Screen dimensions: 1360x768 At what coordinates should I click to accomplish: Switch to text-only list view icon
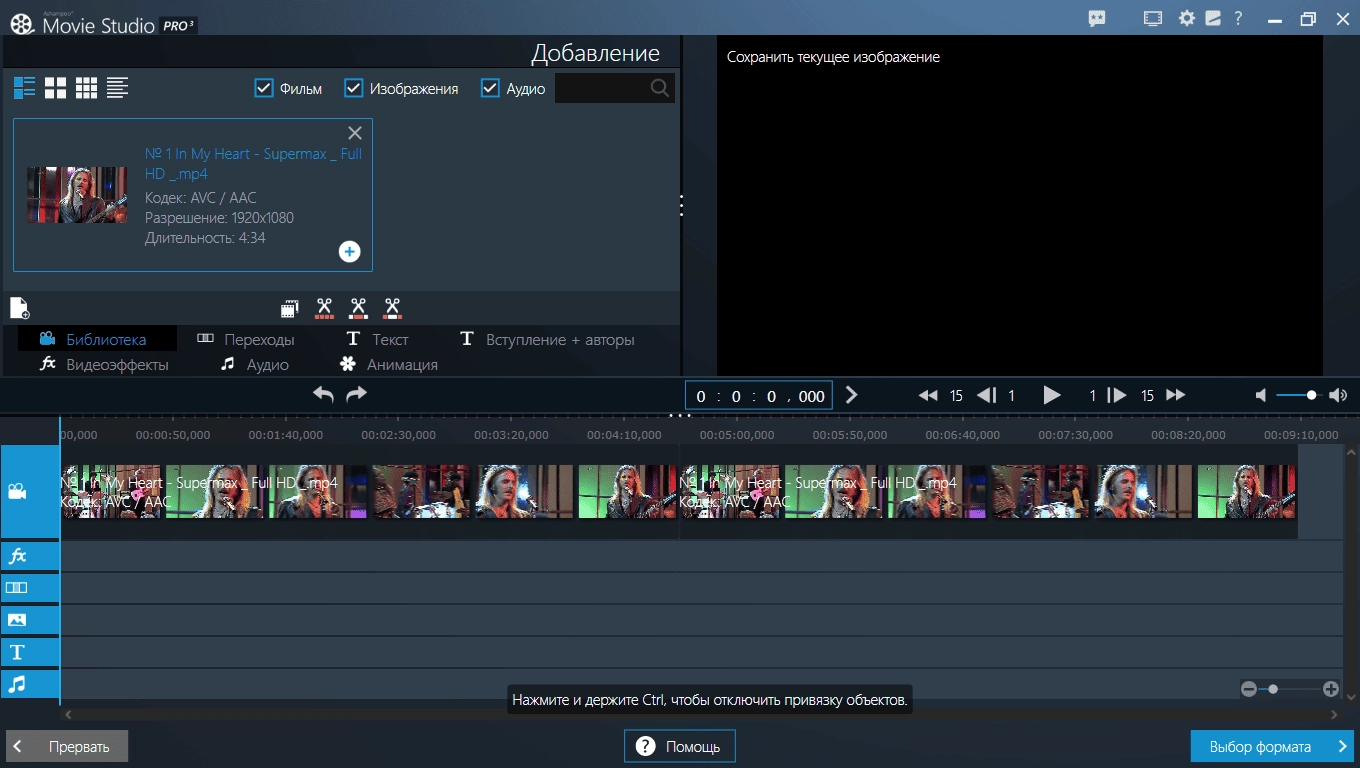[x=118, y=88]
